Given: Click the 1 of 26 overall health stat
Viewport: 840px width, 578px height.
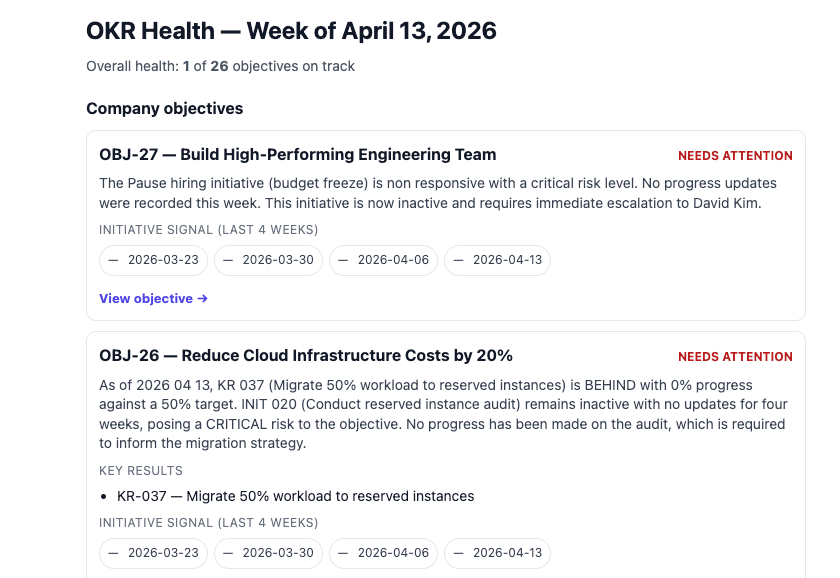Looking at the screenshot, I should [x=220, y=66].
